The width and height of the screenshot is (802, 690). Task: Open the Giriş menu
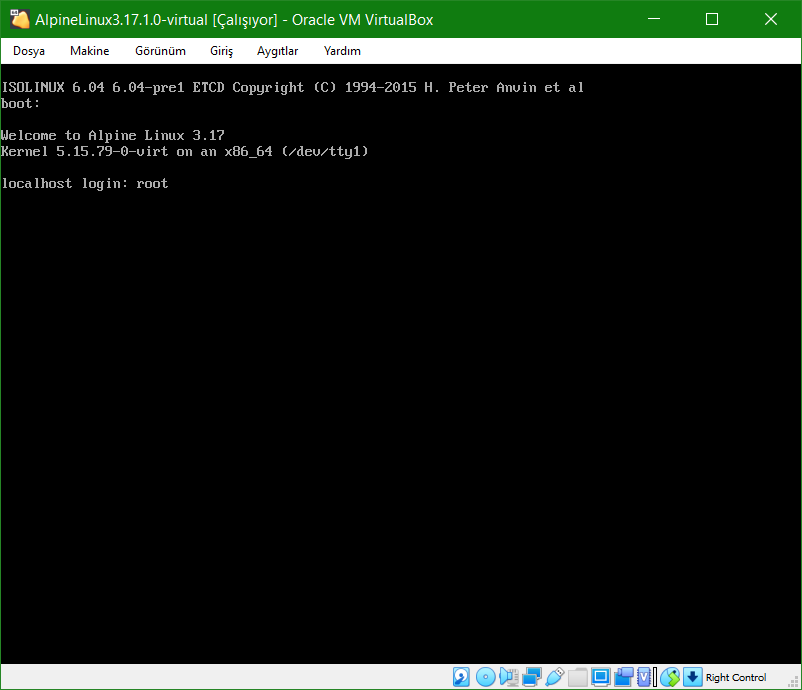pyautogui.click(x=221, y=51)
